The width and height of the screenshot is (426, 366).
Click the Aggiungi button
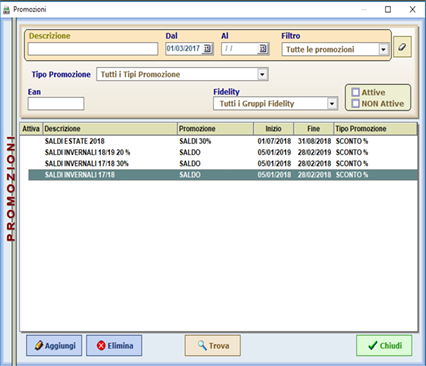[54, 346]
